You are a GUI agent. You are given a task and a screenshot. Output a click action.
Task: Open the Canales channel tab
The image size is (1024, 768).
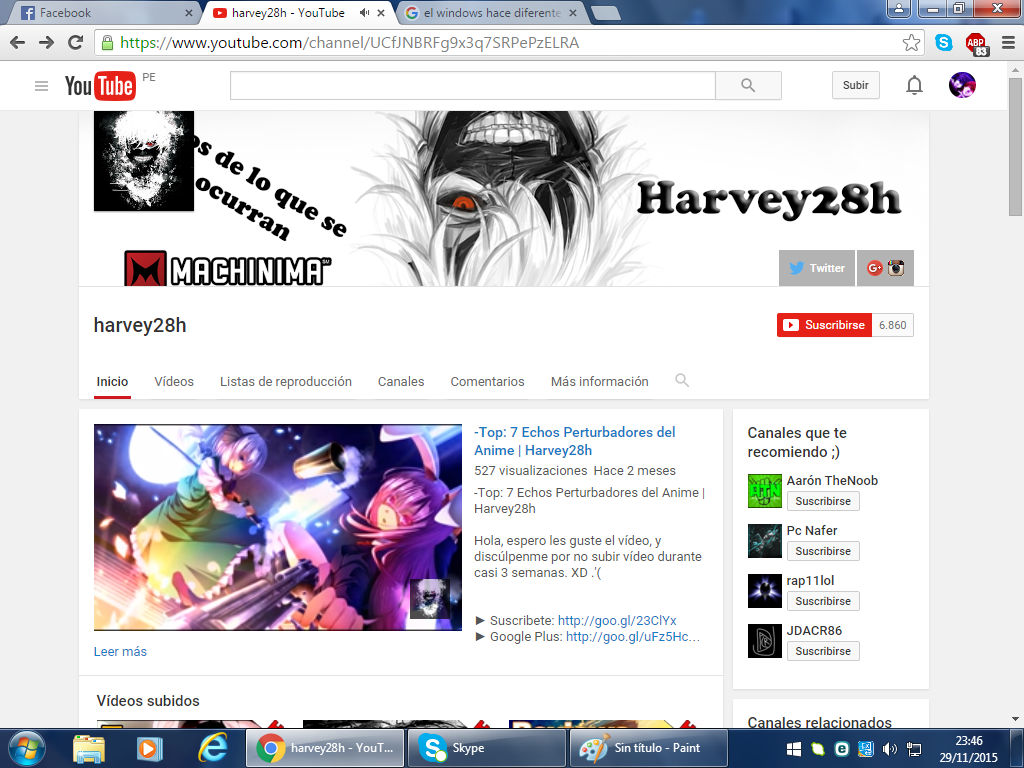[x=401, y=381]
